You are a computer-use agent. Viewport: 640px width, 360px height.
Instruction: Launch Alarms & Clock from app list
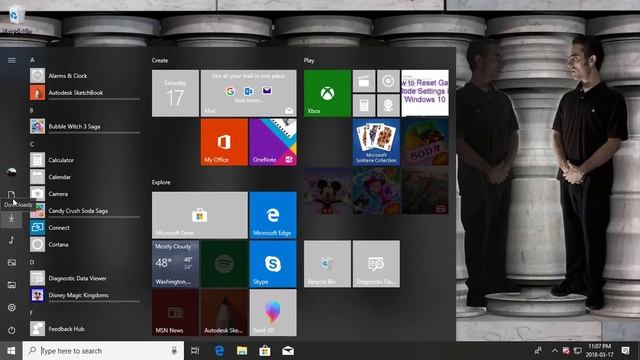85,76
